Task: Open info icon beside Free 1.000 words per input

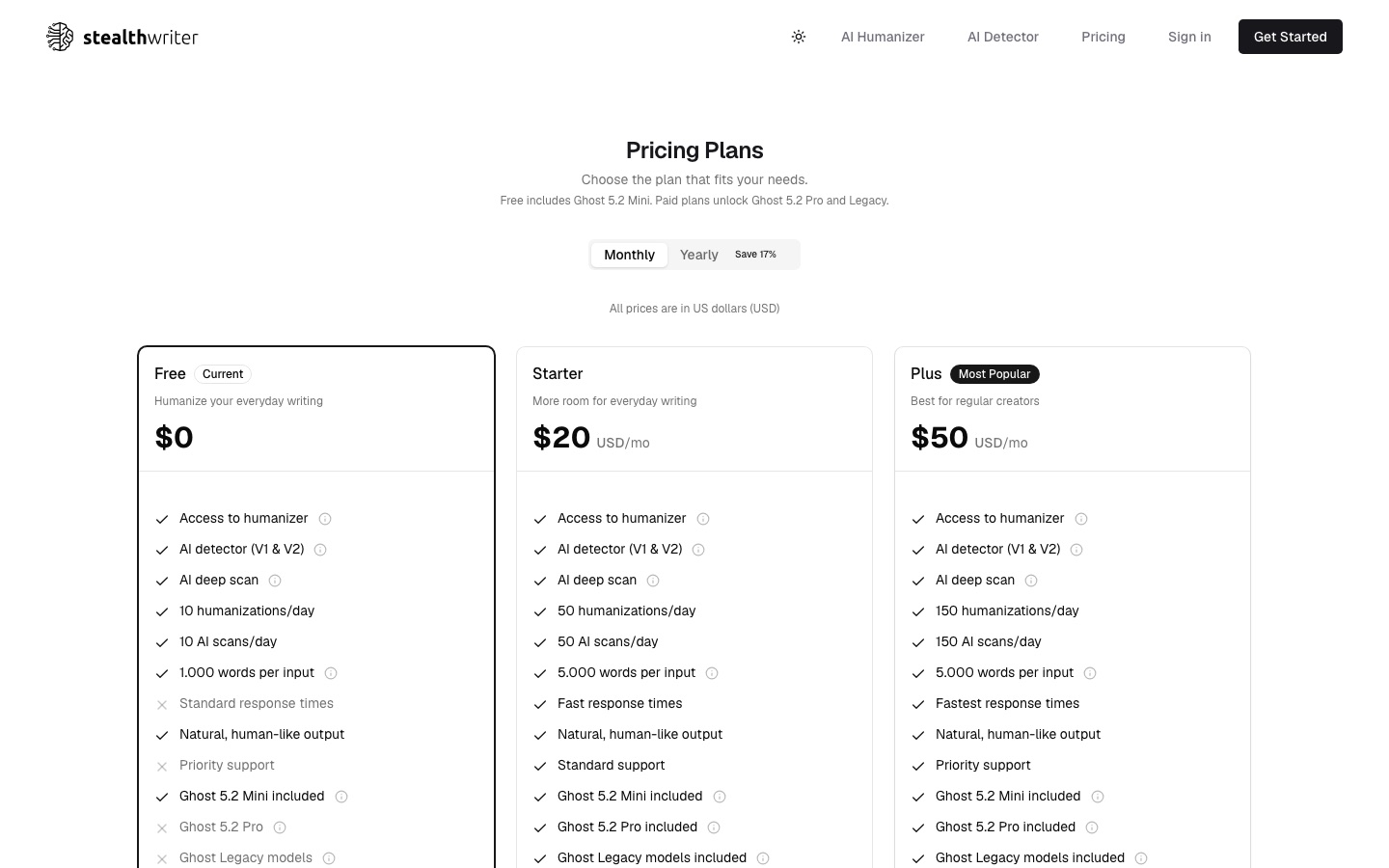Action: pyautogui.click(x=331, y=673)
